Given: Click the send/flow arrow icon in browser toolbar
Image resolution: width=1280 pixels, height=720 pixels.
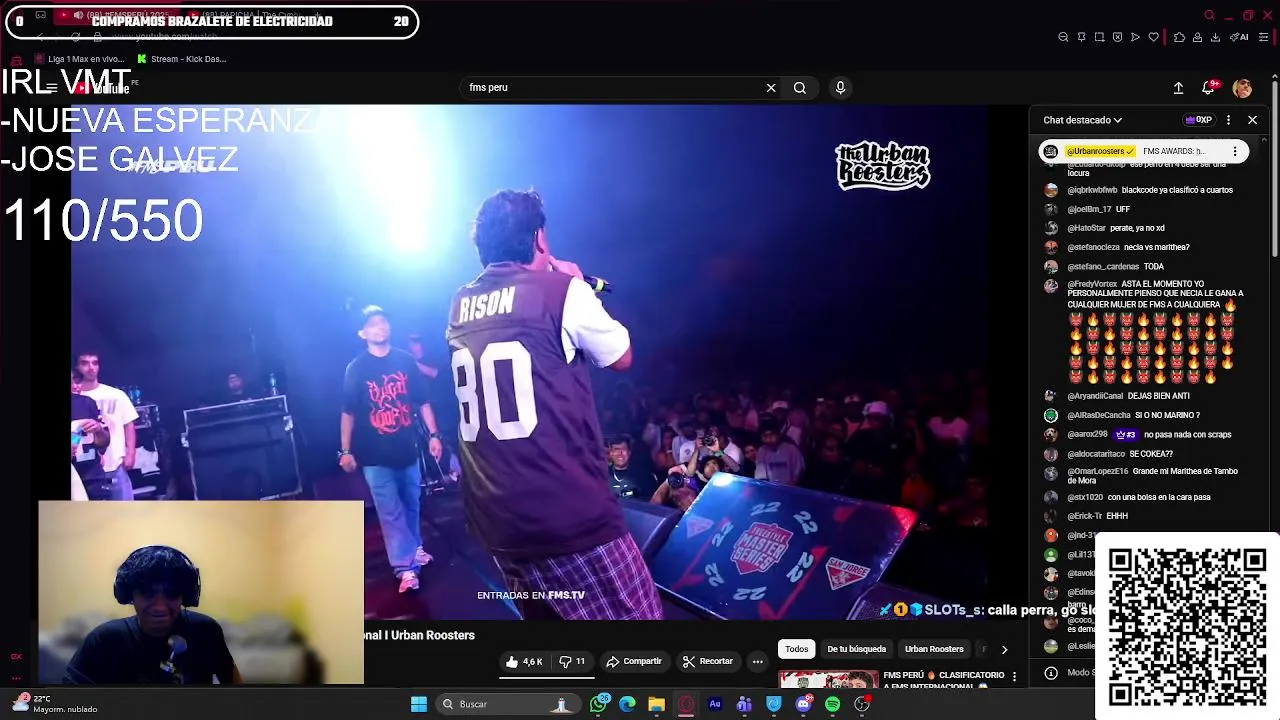Looking at the screenshot, I should 1135,37.
